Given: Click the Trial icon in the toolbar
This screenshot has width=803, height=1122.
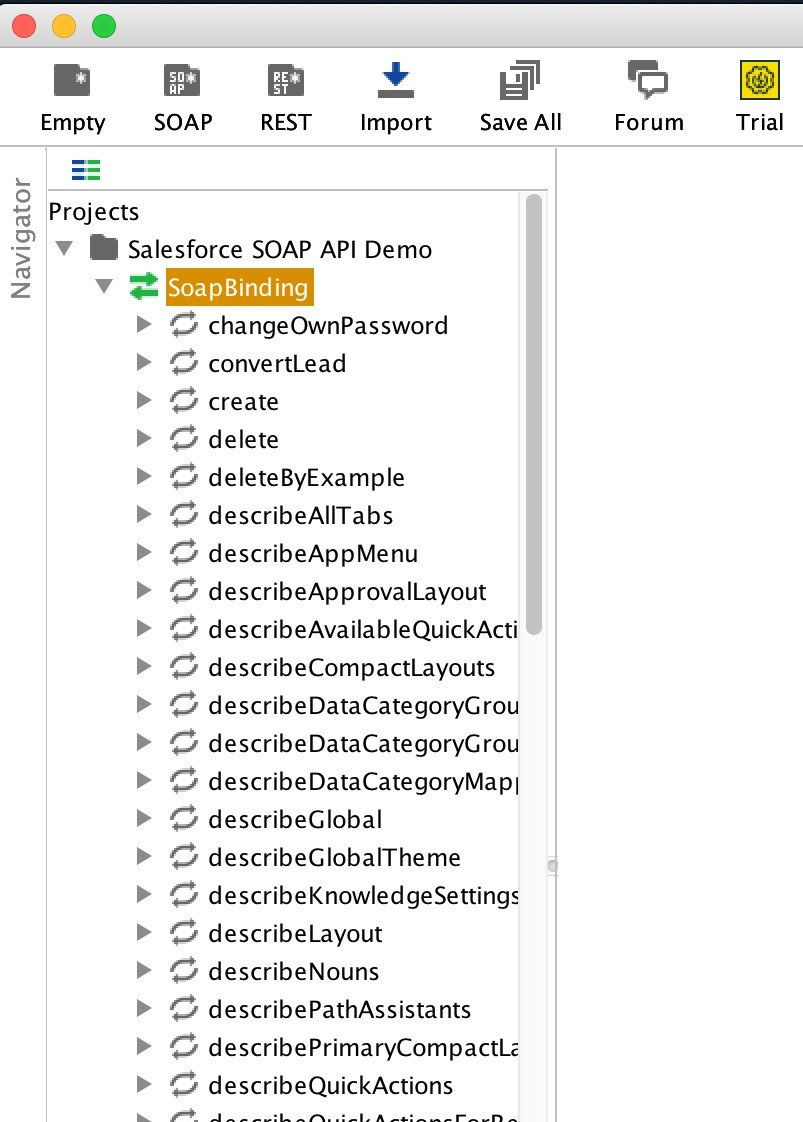Looking at the screenshot, I should (x=759, y=82).
